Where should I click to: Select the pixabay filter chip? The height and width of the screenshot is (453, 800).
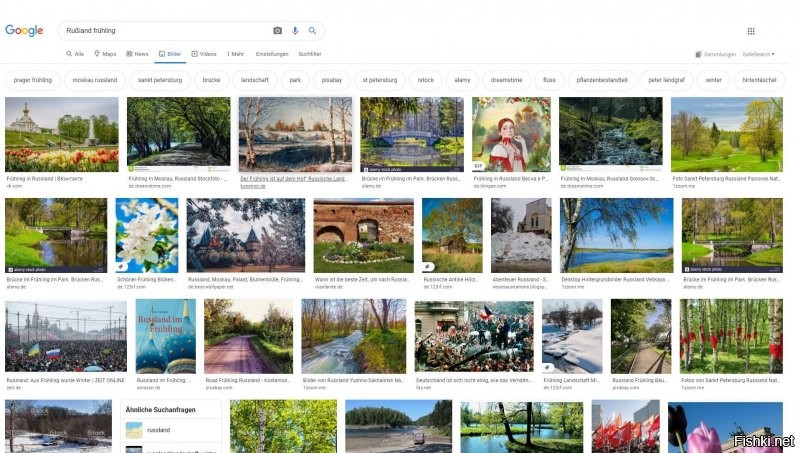(332, 80)
